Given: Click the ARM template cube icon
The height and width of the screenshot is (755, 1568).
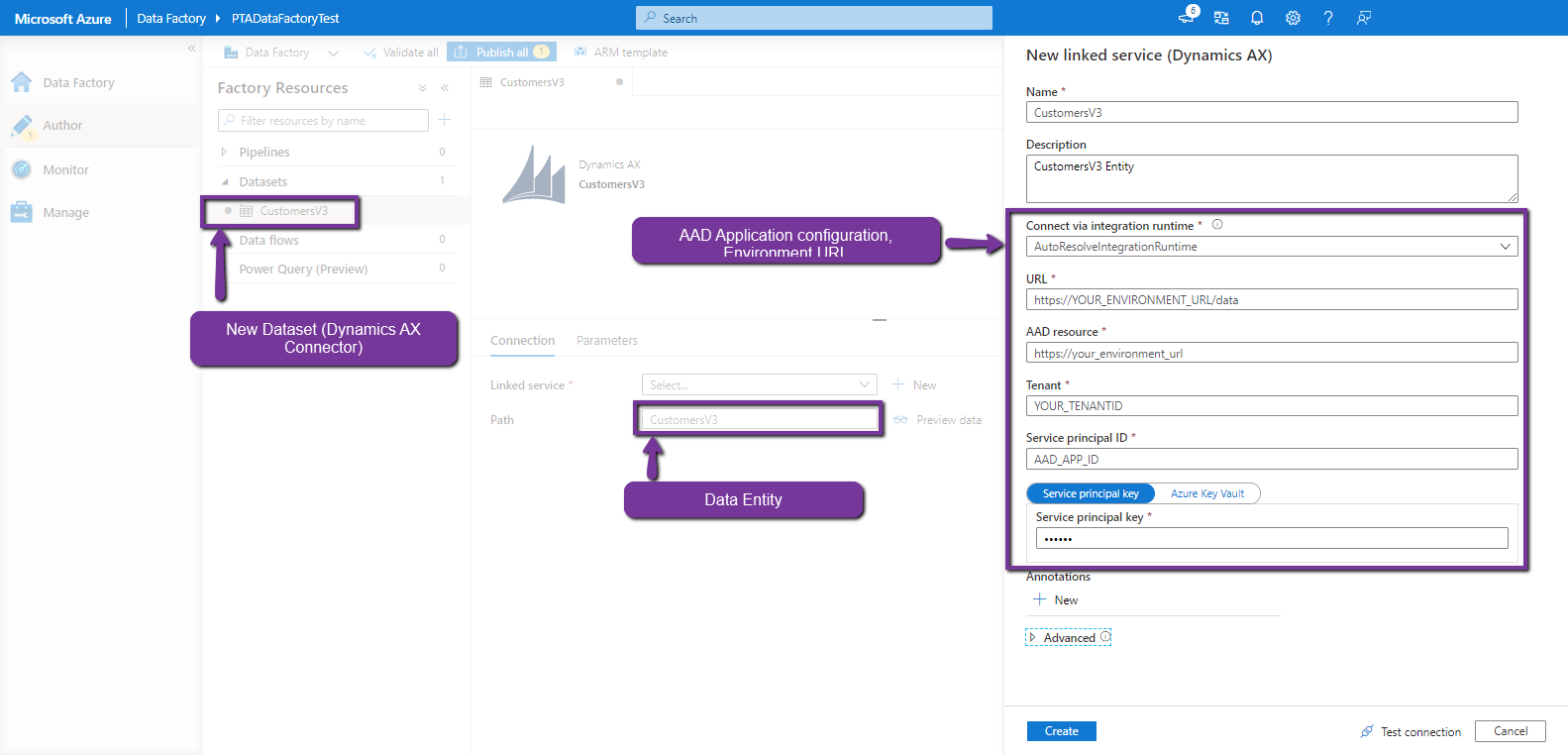Looking at the screenshot, I should 580,52.
